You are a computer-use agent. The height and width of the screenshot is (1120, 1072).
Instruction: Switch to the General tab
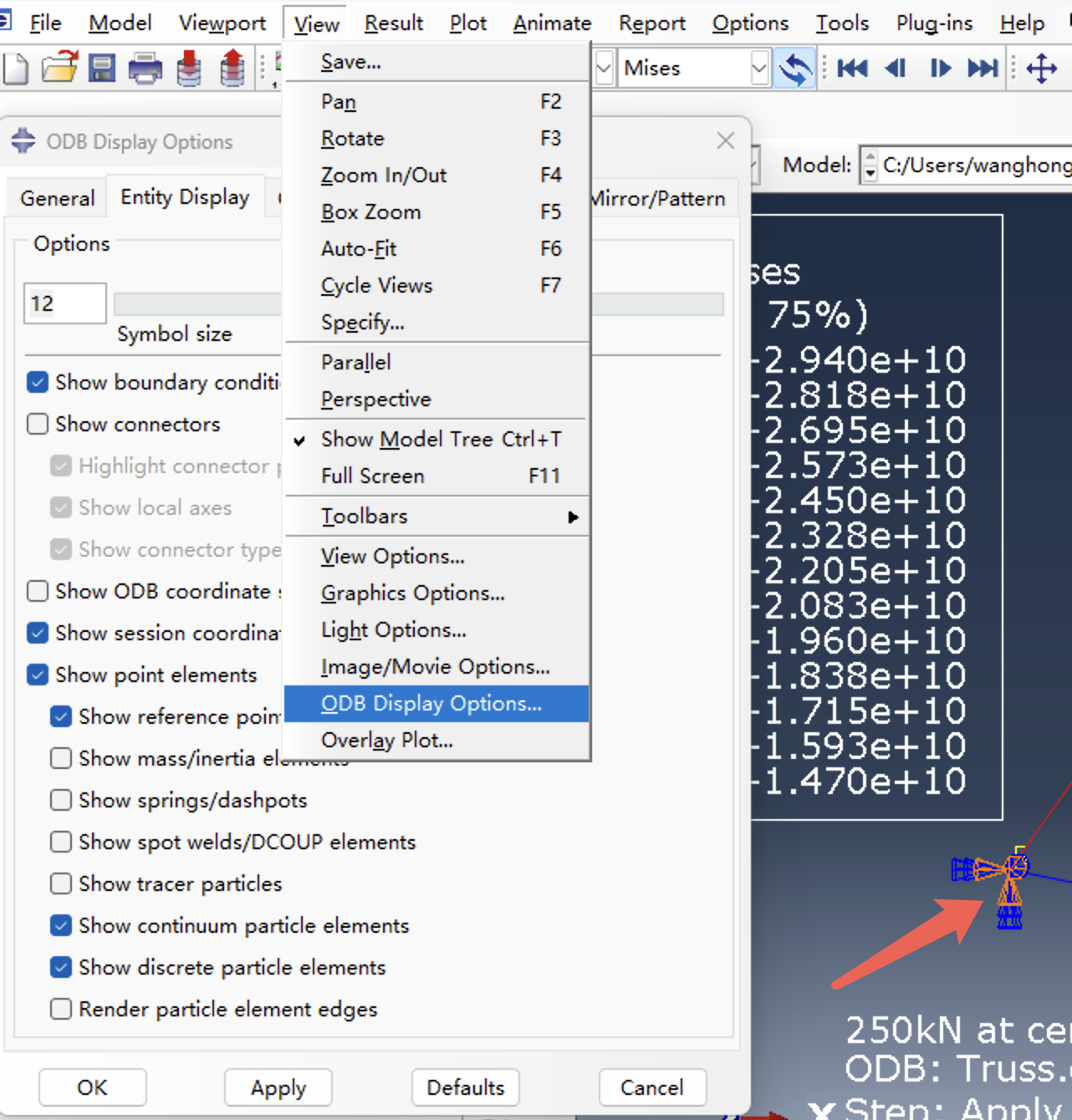click(57, 198)
